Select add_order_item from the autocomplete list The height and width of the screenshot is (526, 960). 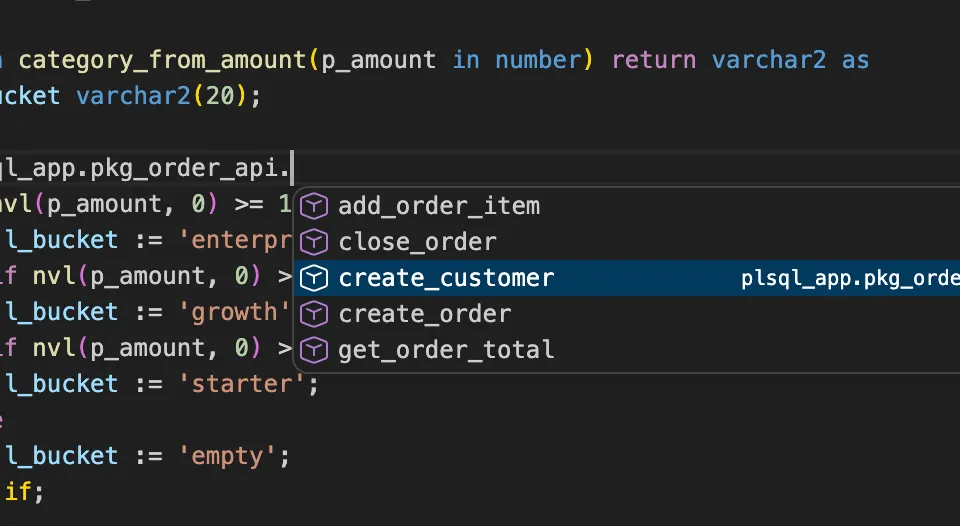click(627, 206)
